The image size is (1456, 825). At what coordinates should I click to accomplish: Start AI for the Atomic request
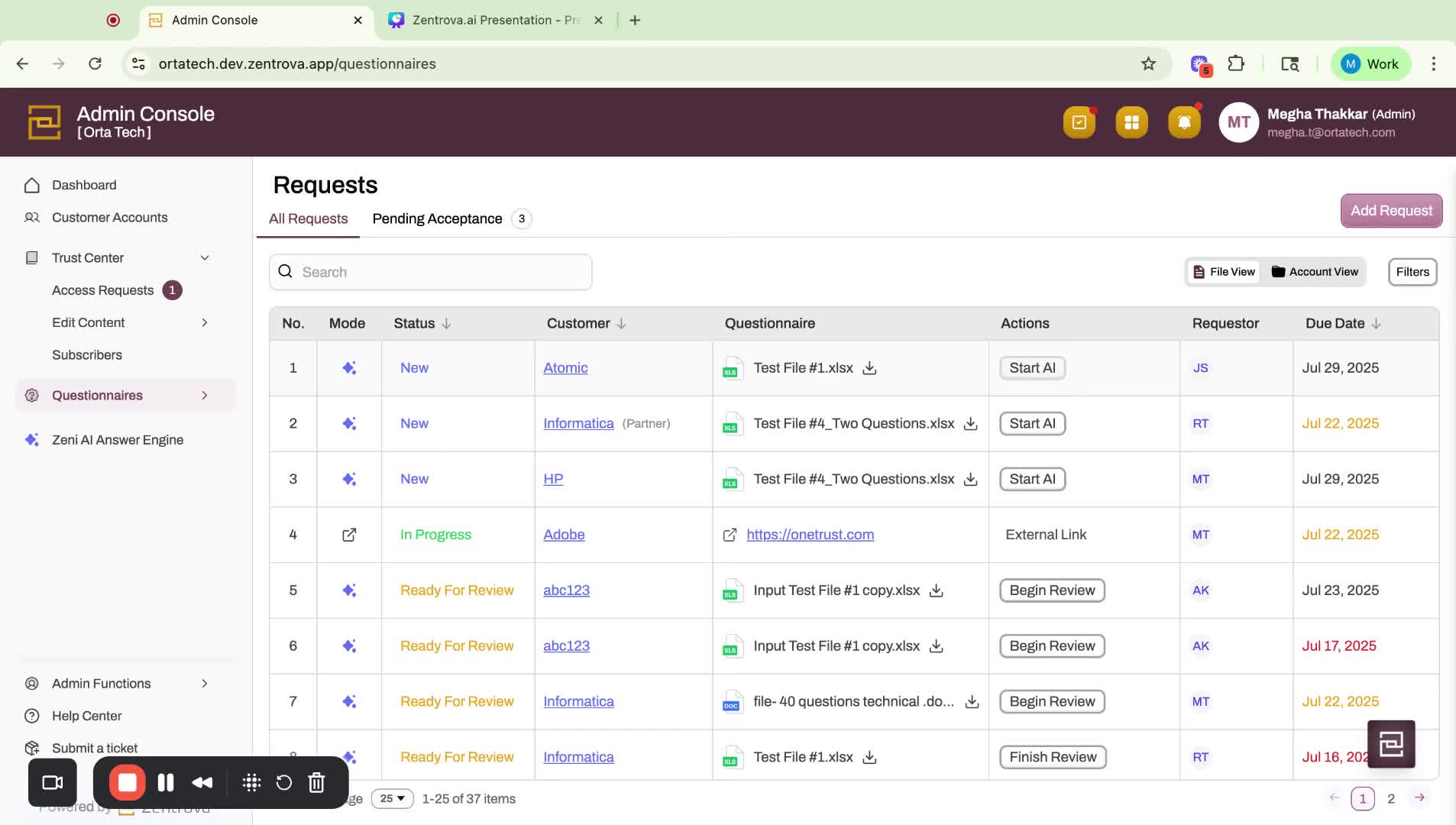(1032, 368)
